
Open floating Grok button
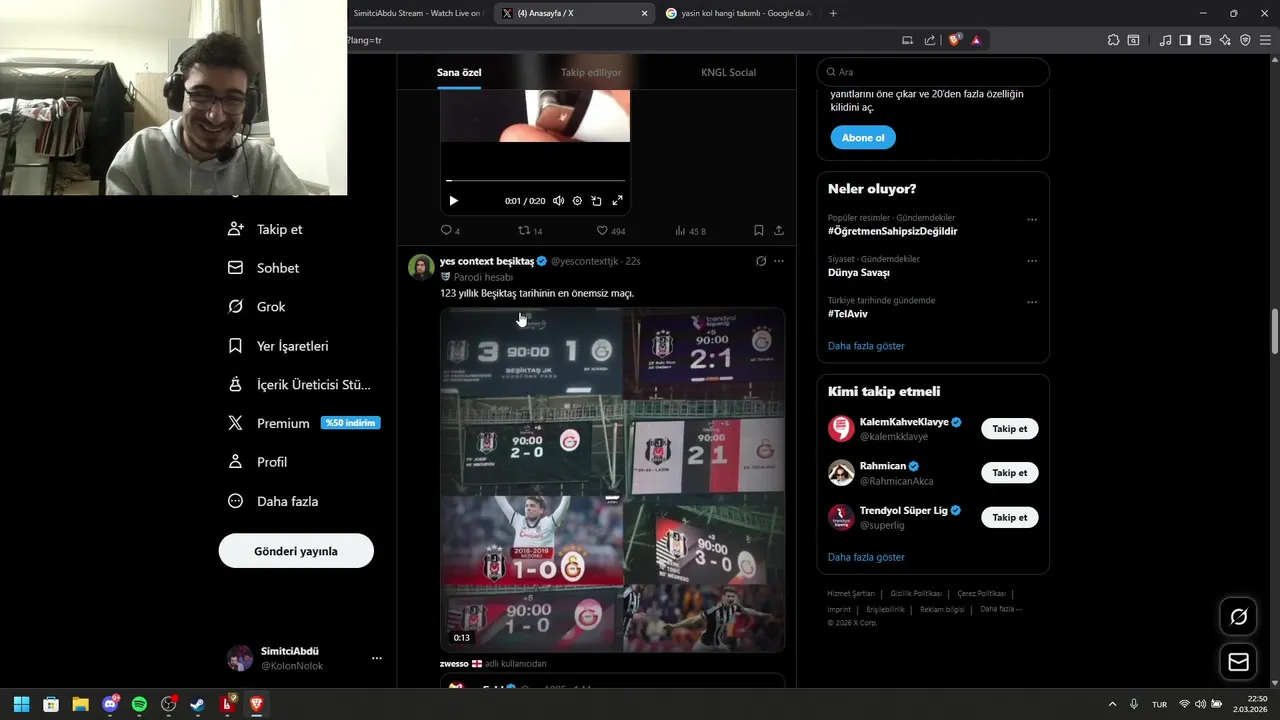1238,617
